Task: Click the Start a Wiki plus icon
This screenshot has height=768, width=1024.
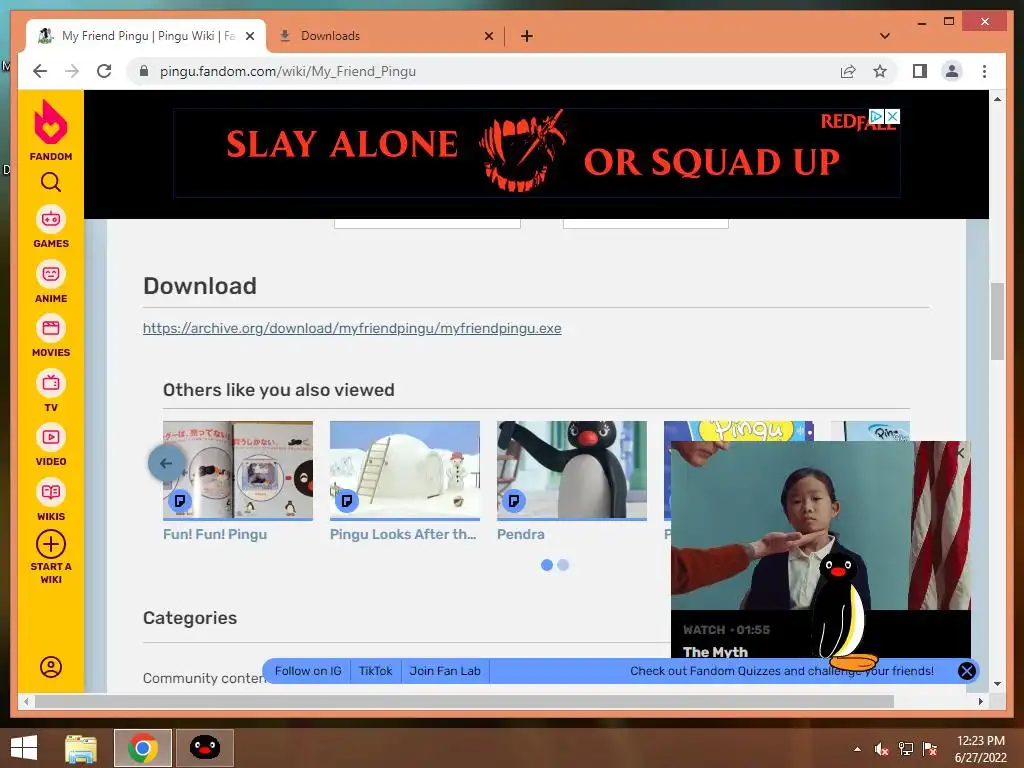Action: [x=50, y=544]
